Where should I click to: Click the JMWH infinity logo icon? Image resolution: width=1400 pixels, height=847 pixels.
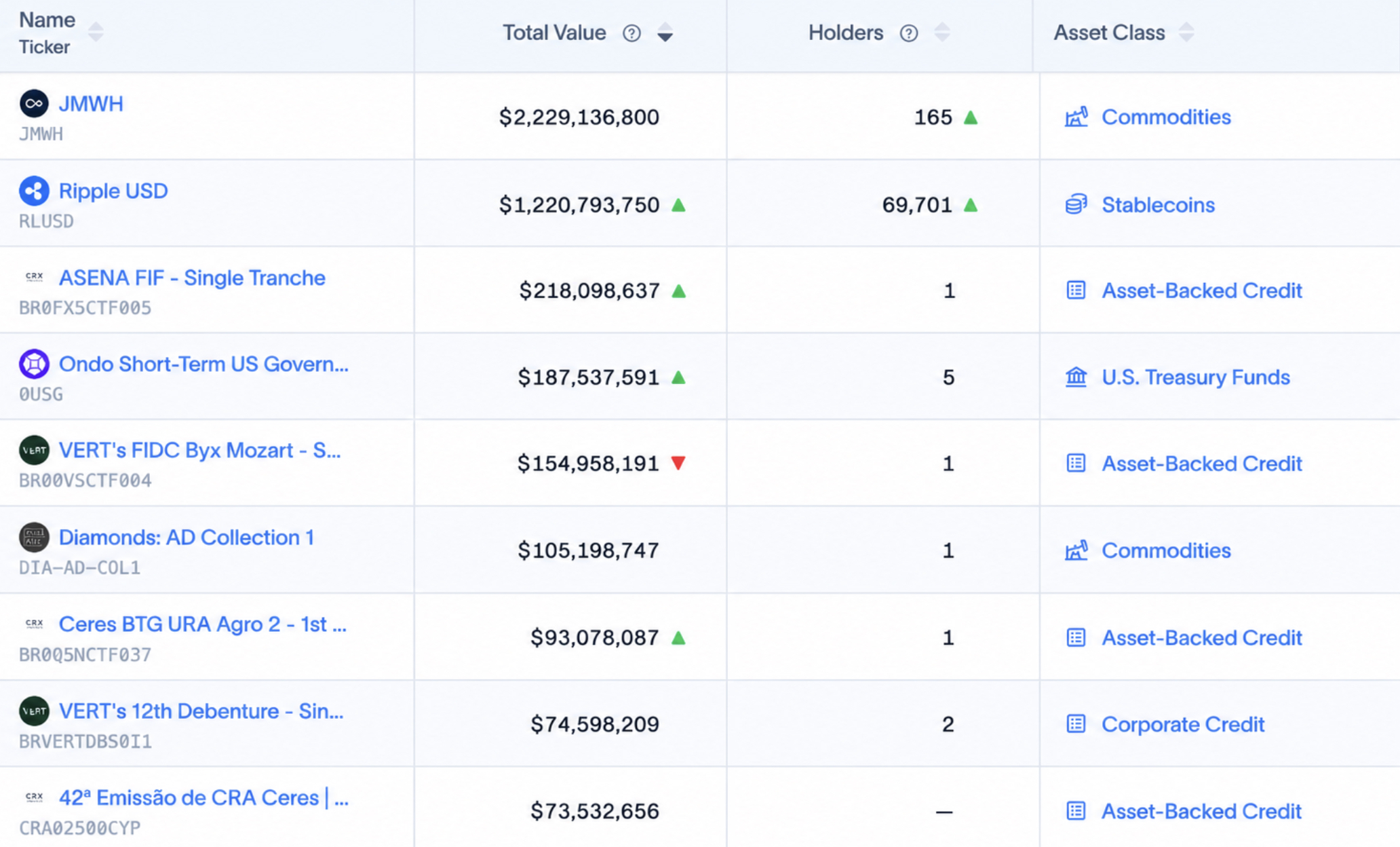click(x=34, y=104)
